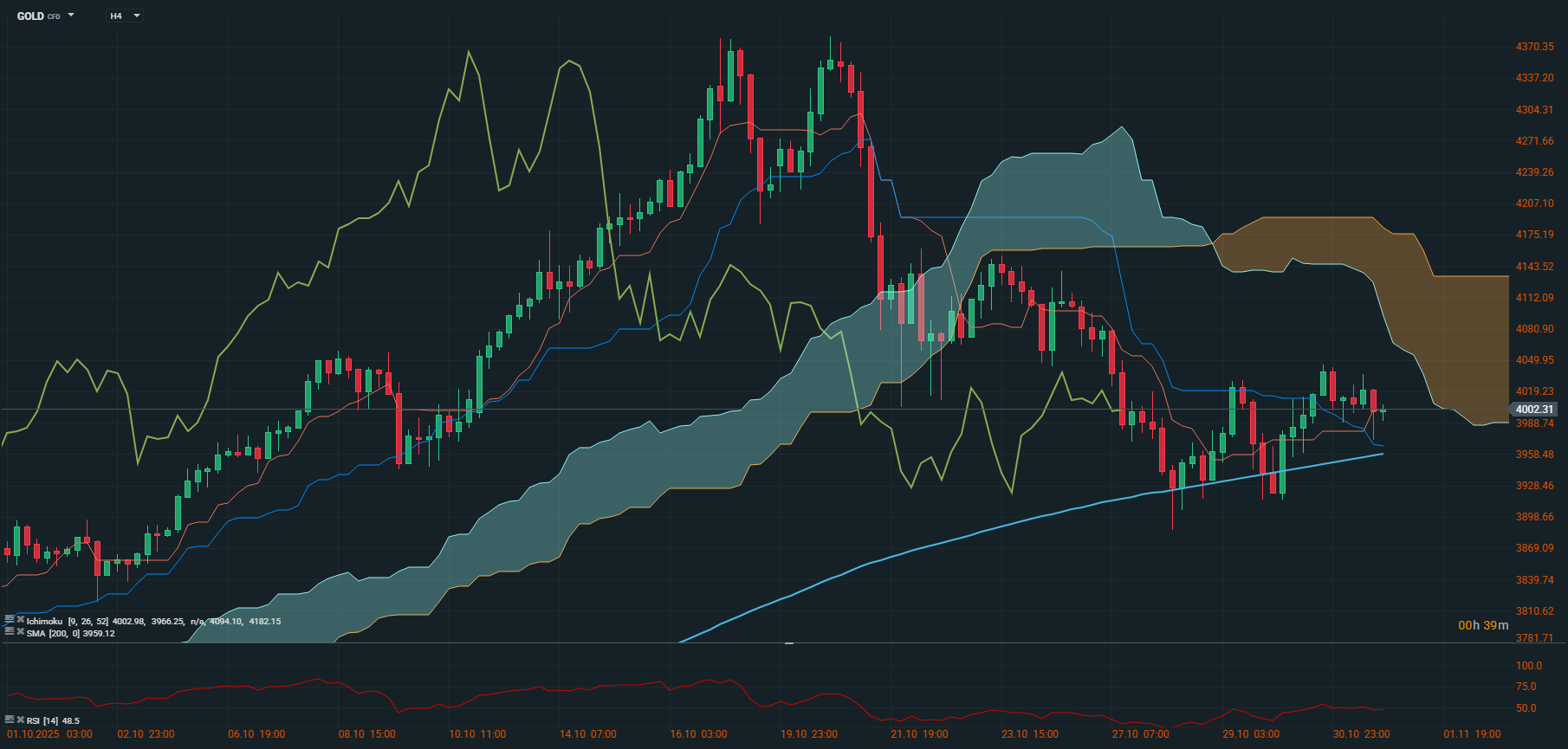
Task: Remove the Ichimoku indicator with its X icon
Action: 20,620
